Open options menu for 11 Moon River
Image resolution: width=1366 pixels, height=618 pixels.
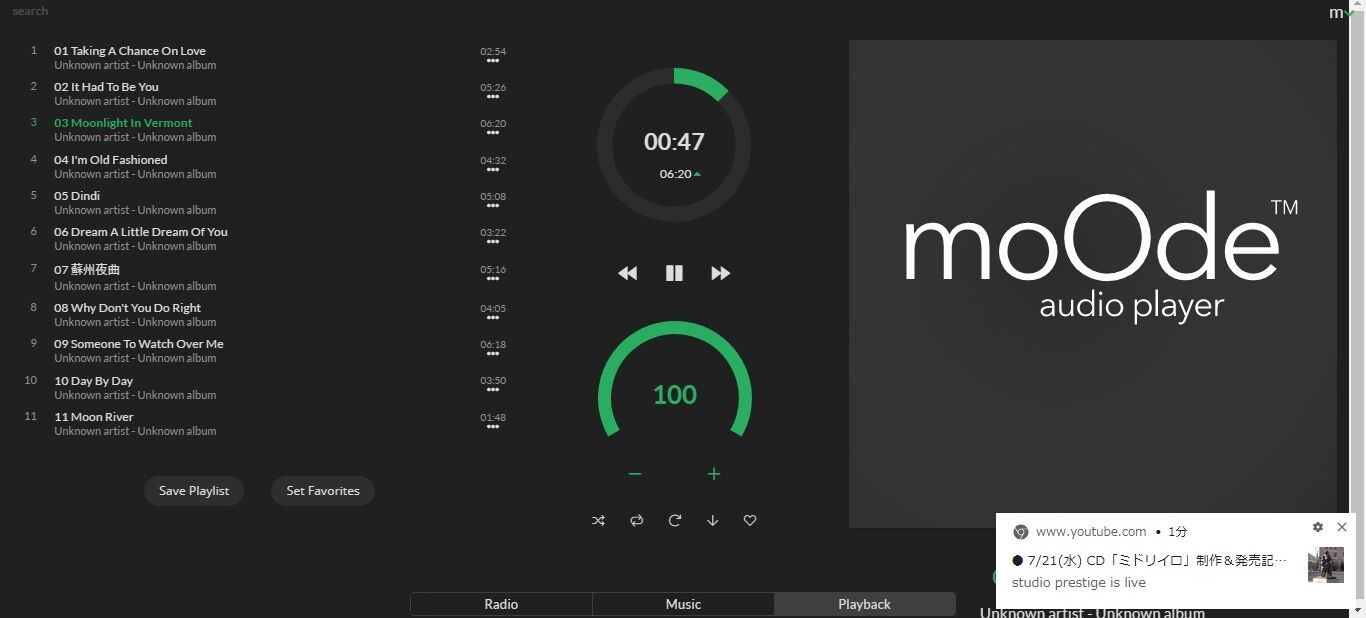(493, 427)
